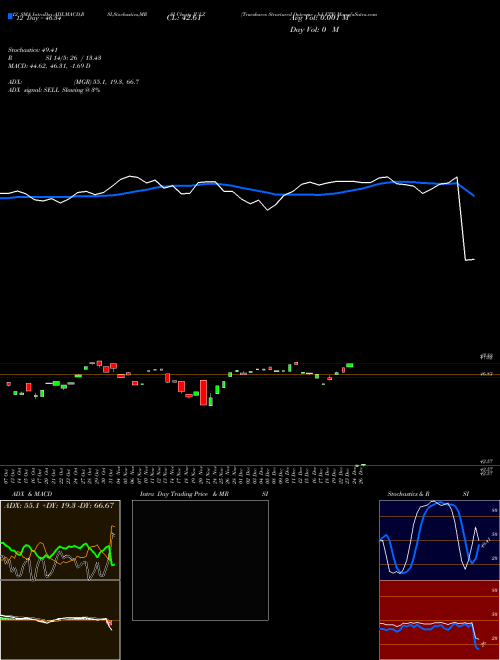Open the ADX indicator mini chart

click(x=60, y=540)
